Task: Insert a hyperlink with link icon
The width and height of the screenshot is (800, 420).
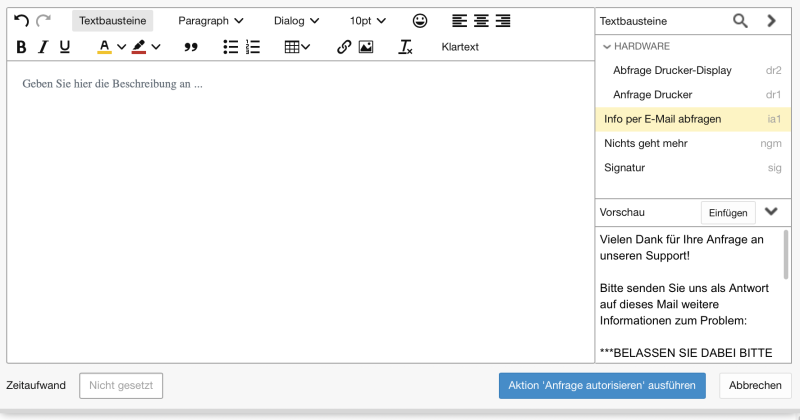Action: [x=344, y=47]
